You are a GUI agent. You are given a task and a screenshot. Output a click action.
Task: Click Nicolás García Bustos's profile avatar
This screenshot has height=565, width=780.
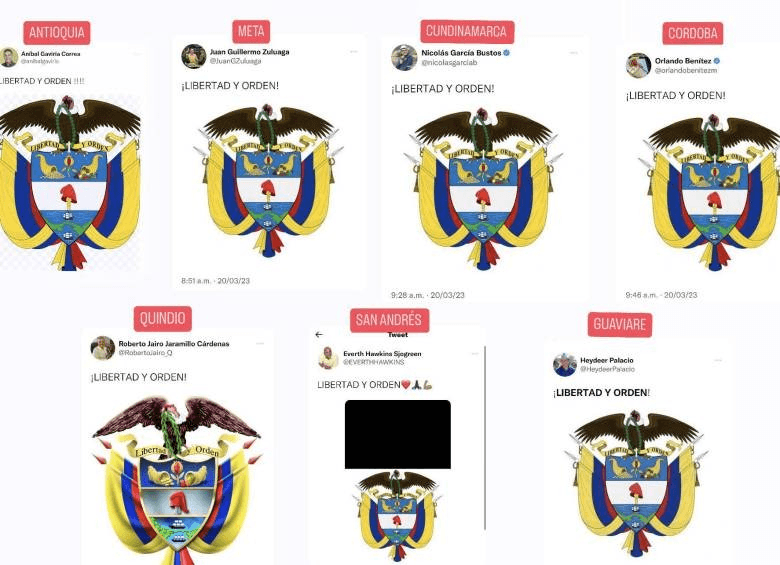(404, 57)
